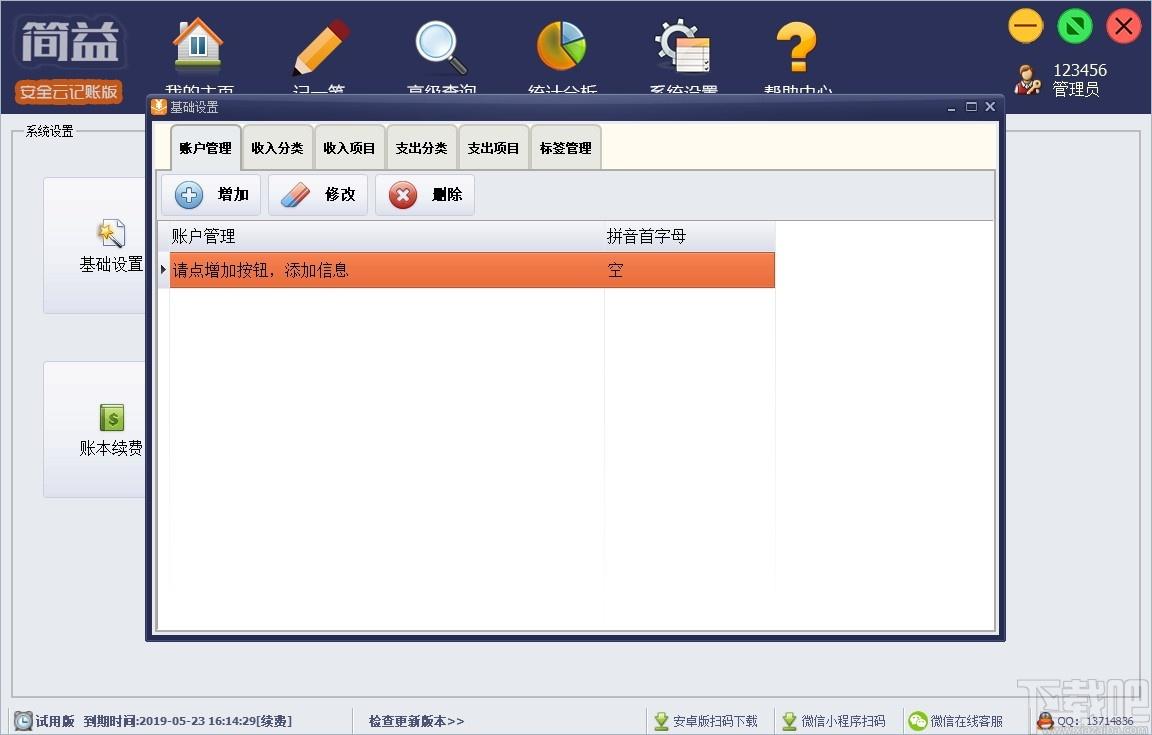Screen dimensions: 1152x735
Task: Click the administrator user avatar icon
Action: click(x=1027, y=79)
